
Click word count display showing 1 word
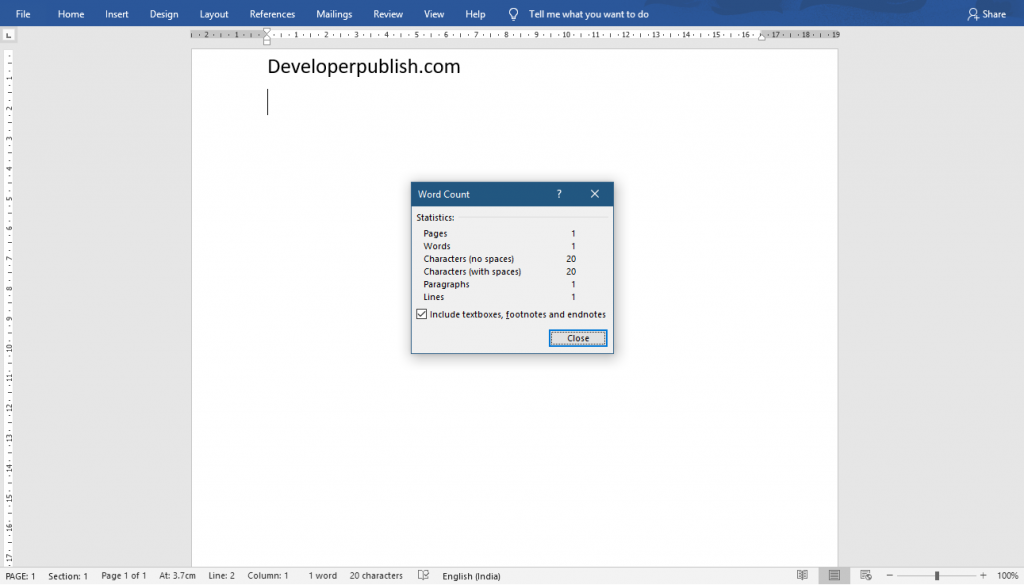click(322, 575)
